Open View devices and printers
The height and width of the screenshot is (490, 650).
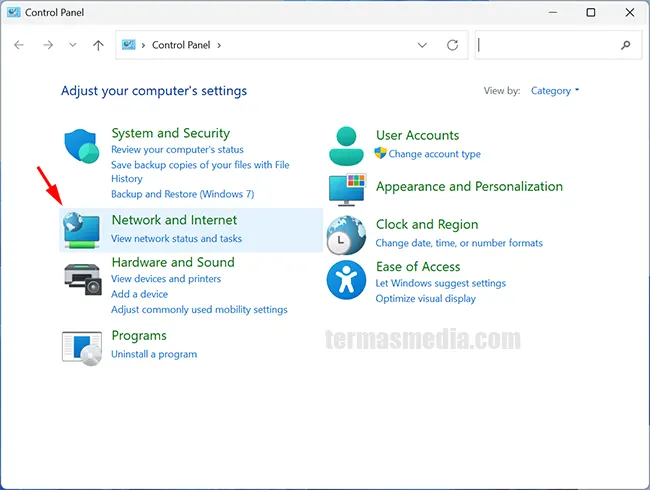[166, 279]
